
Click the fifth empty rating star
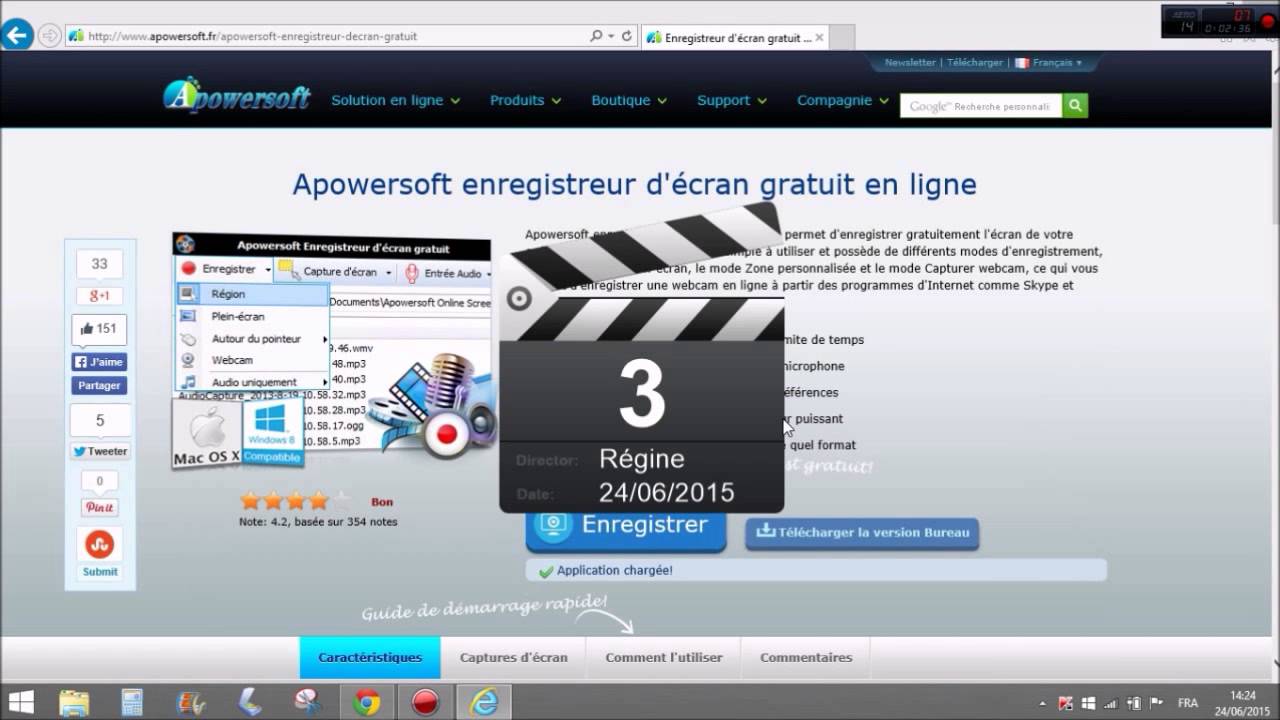pyautogui.click(x=341, y=501)
